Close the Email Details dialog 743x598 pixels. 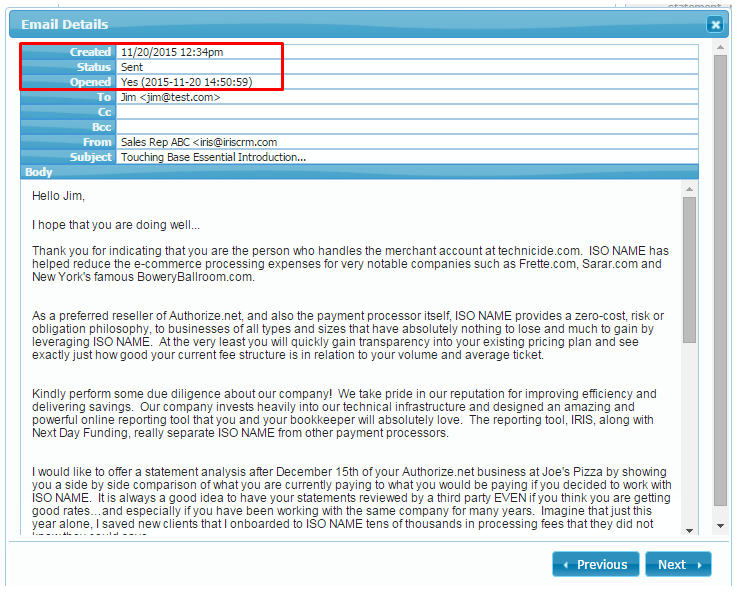click(715, 24)
